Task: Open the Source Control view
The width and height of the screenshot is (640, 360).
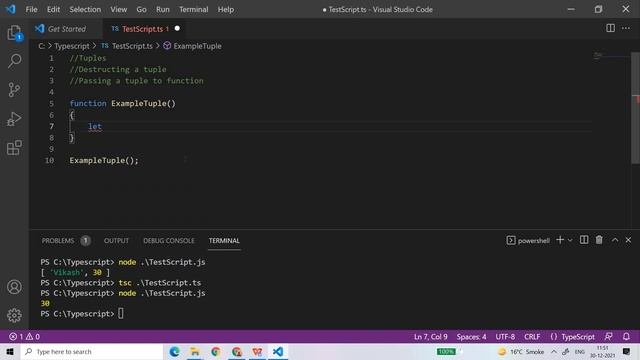Action: (x=14, y=90)
